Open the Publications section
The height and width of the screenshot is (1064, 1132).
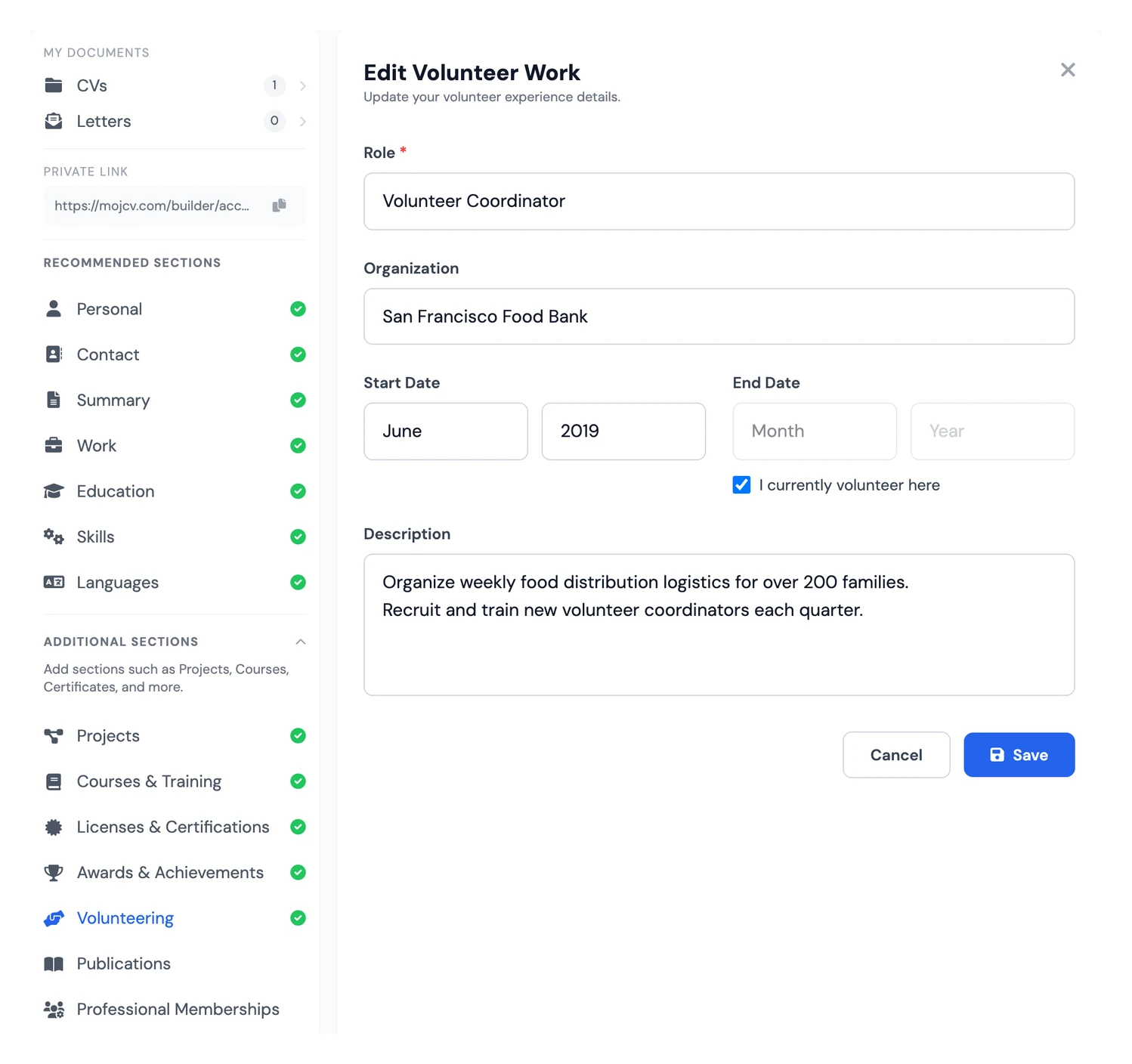175,963
